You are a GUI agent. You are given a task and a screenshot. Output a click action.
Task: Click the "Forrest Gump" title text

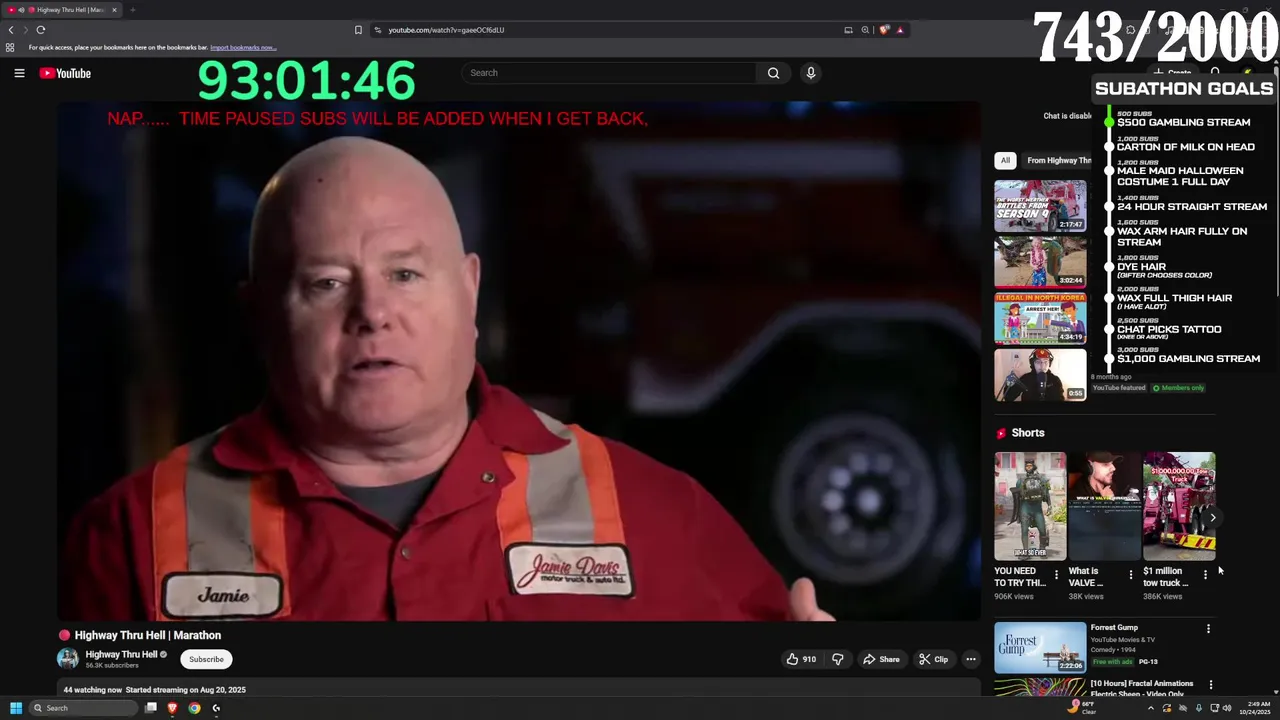pos(1114,627)
